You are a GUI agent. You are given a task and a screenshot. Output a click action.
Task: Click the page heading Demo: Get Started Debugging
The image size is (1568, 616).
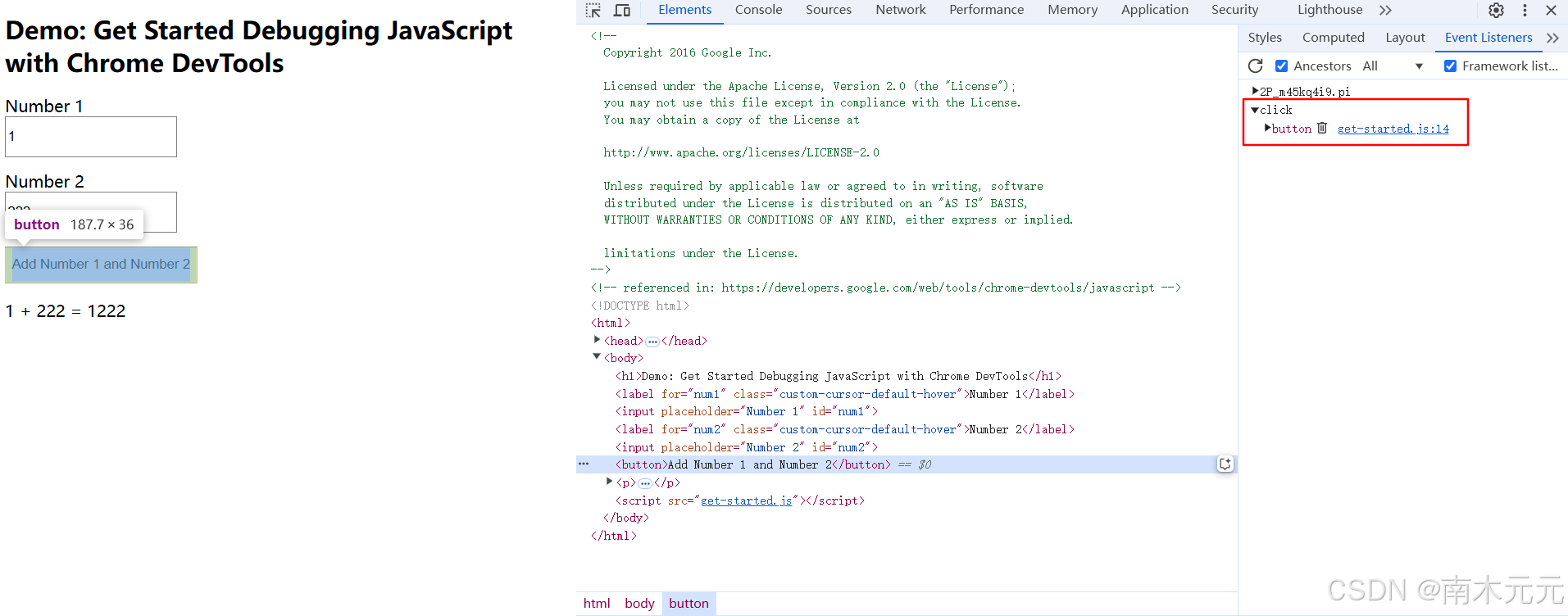259,47
